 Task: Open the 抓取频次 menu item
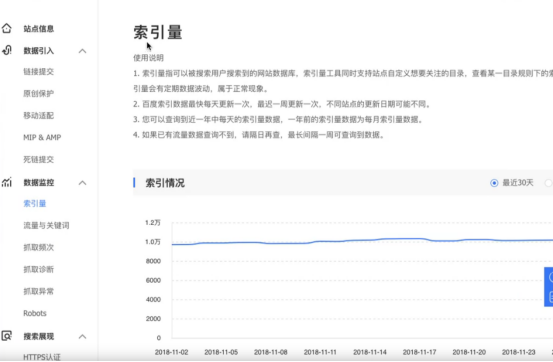point(38,247)
